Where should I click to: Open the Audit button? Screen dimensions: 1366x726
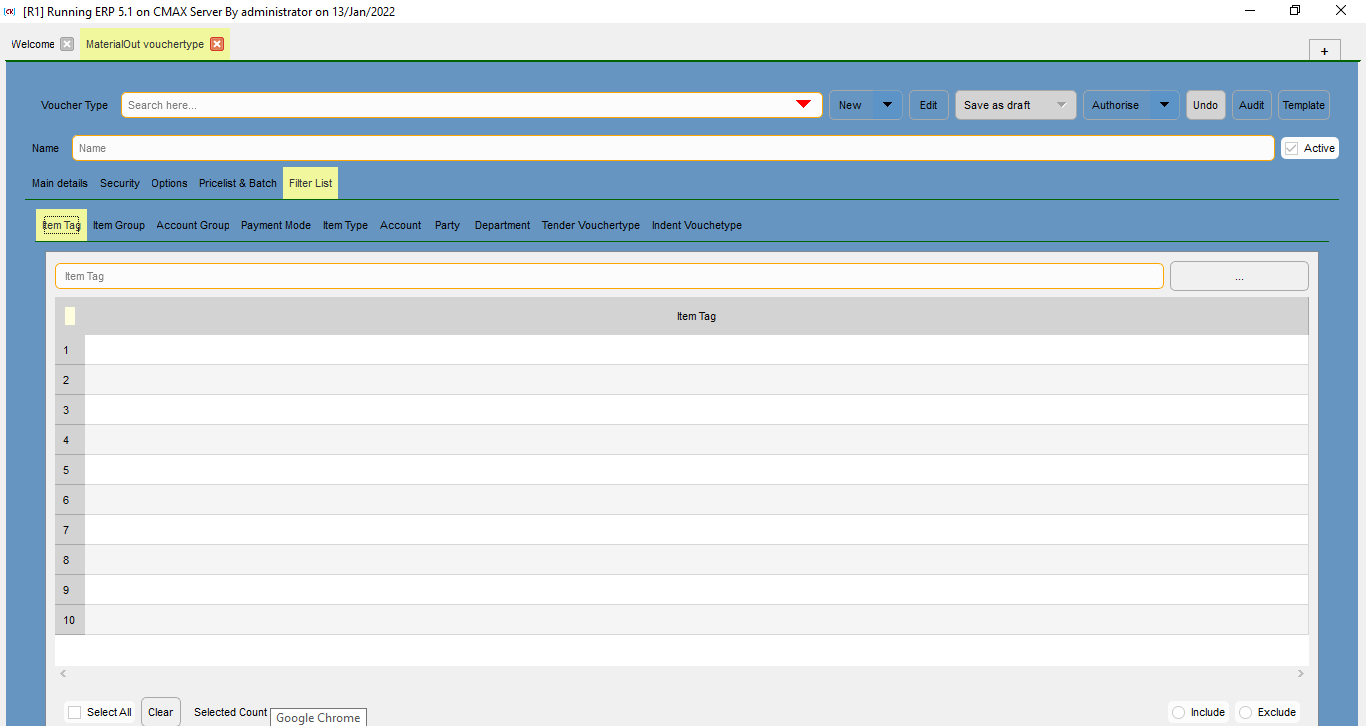click(x=1251, y=105)
